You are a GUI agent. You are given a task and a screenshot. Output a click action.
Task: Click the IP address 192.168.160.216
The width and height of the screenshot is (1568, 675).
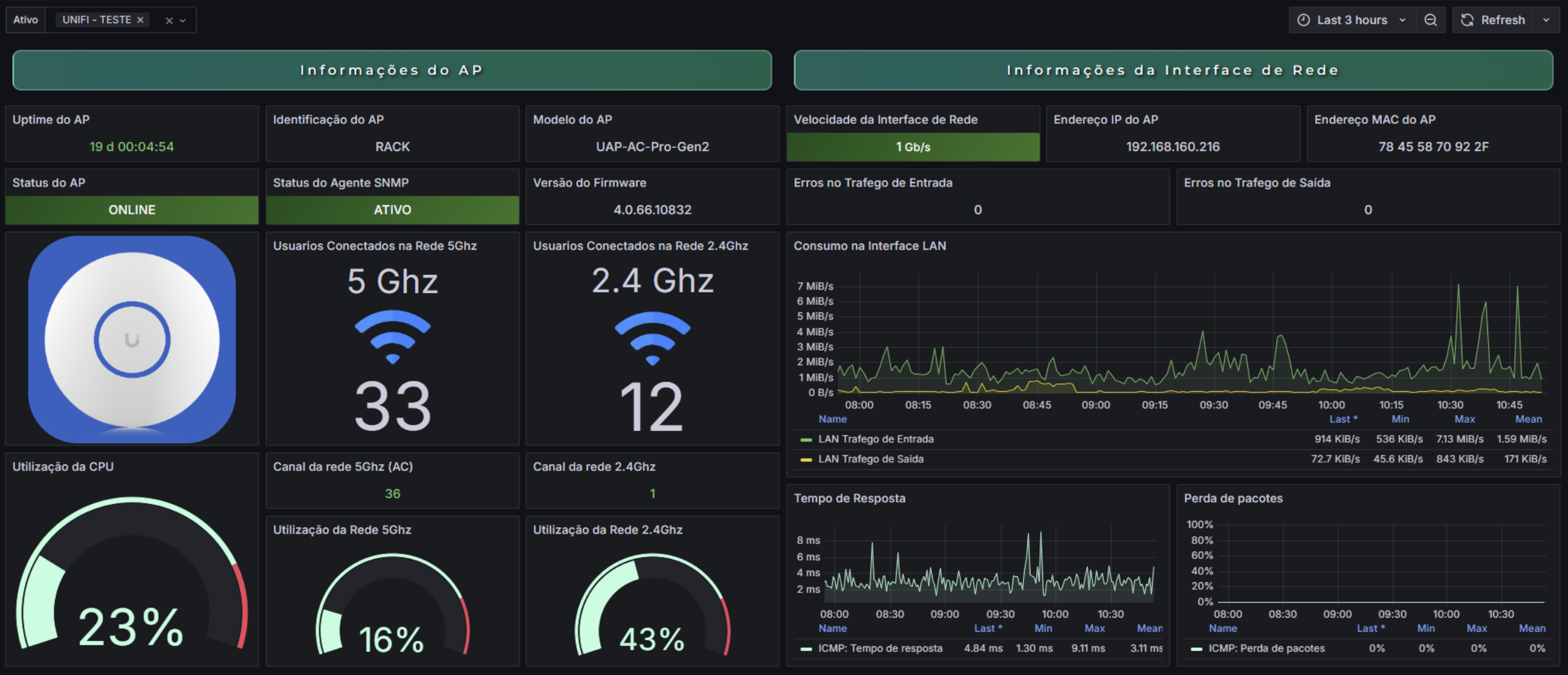1172,147
